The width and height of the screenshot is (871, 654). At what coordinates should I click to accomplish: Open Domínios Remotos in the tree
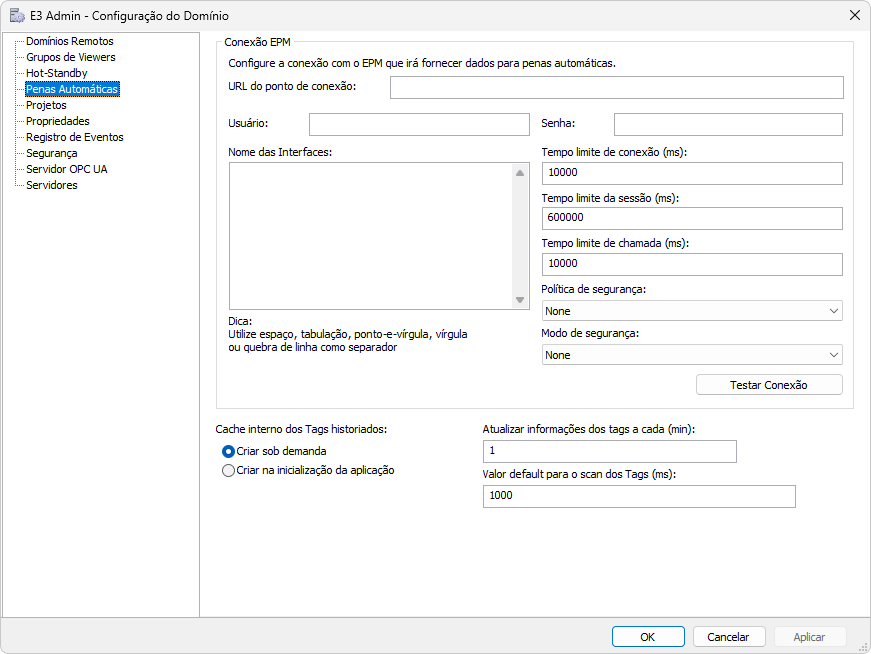click(x=69, y=41)
